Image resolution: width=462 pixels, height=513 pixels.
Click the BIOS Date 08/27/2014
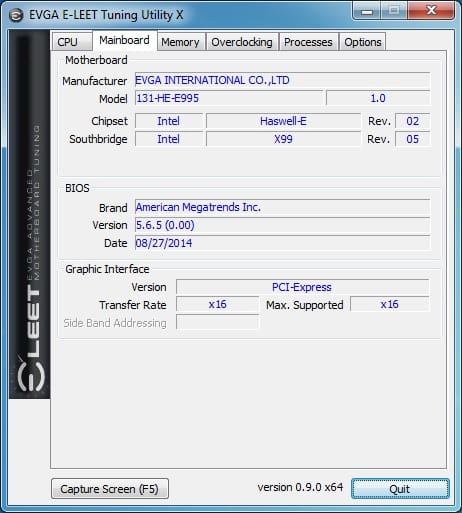point(282,243)
